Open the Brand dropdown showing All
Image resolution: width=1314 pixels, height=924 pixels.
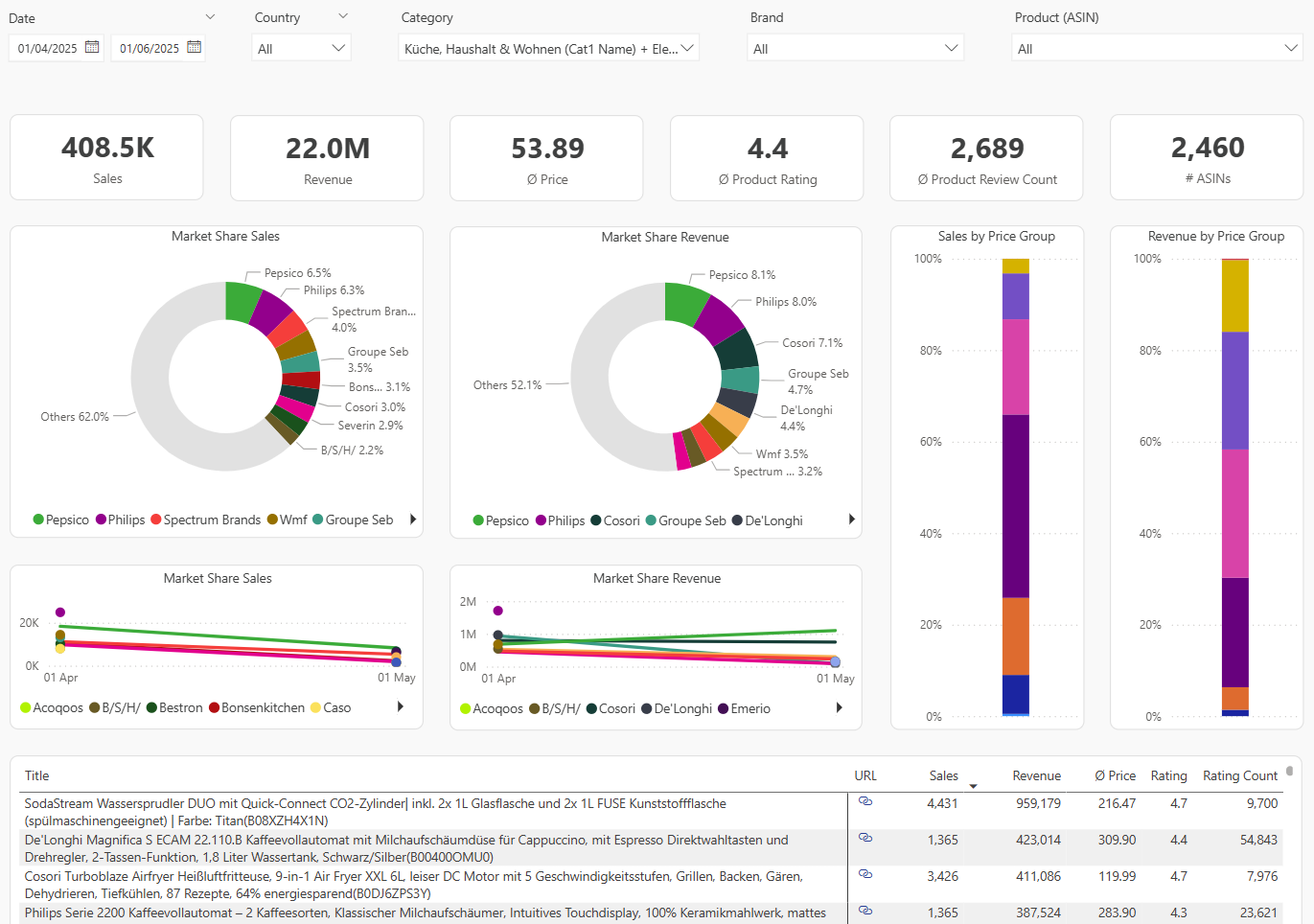click(x=855, y=48)
